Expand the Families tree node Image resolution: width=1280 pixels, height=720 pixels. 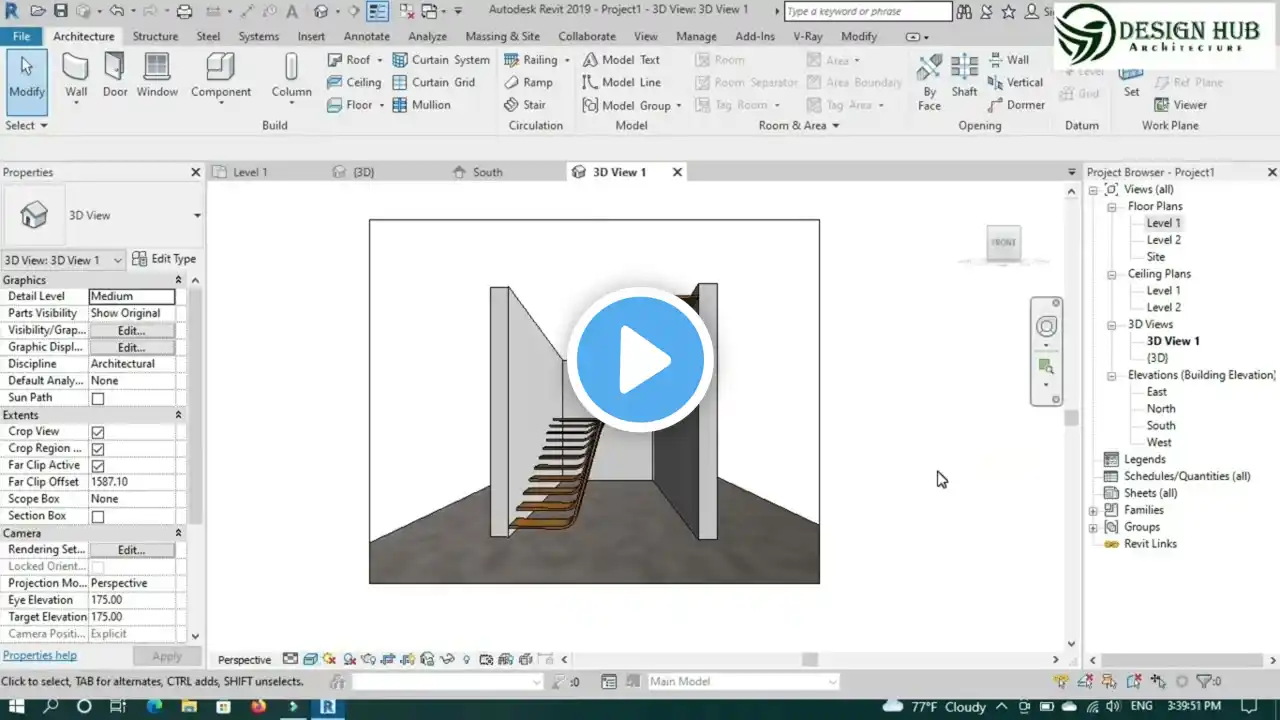point(1093,511)
